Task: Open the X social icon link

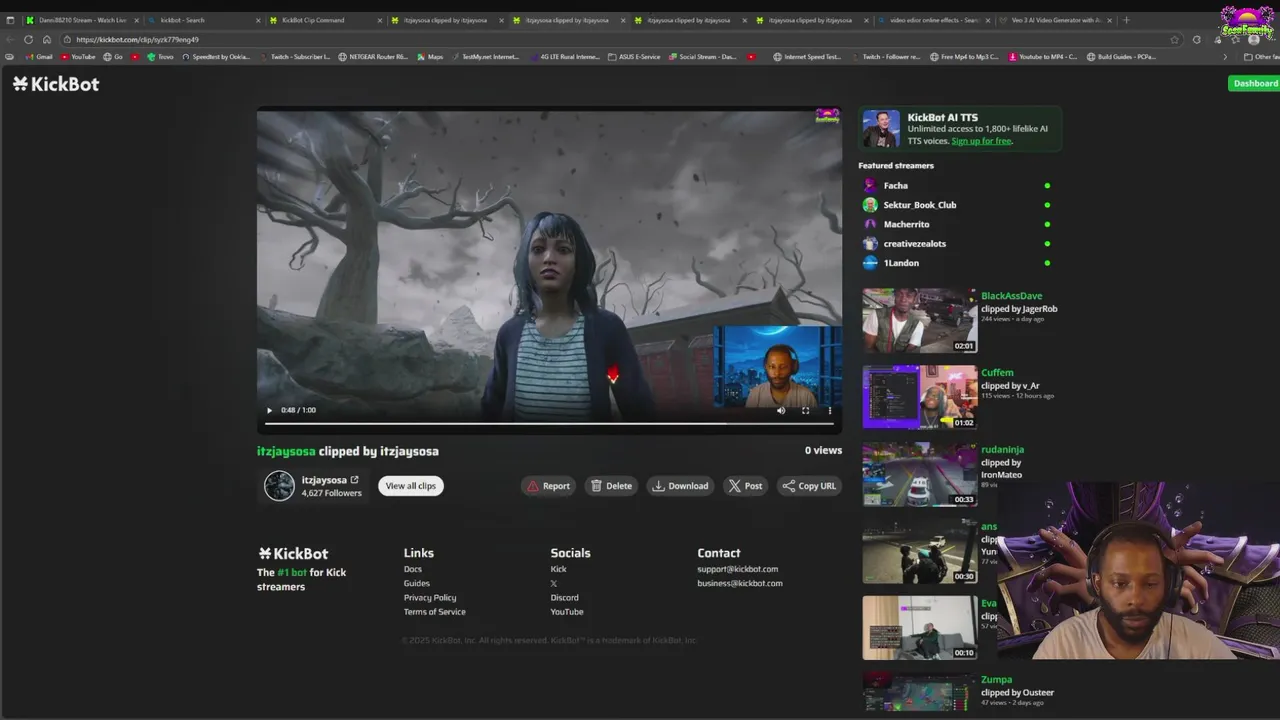Action: coord(554,583)
